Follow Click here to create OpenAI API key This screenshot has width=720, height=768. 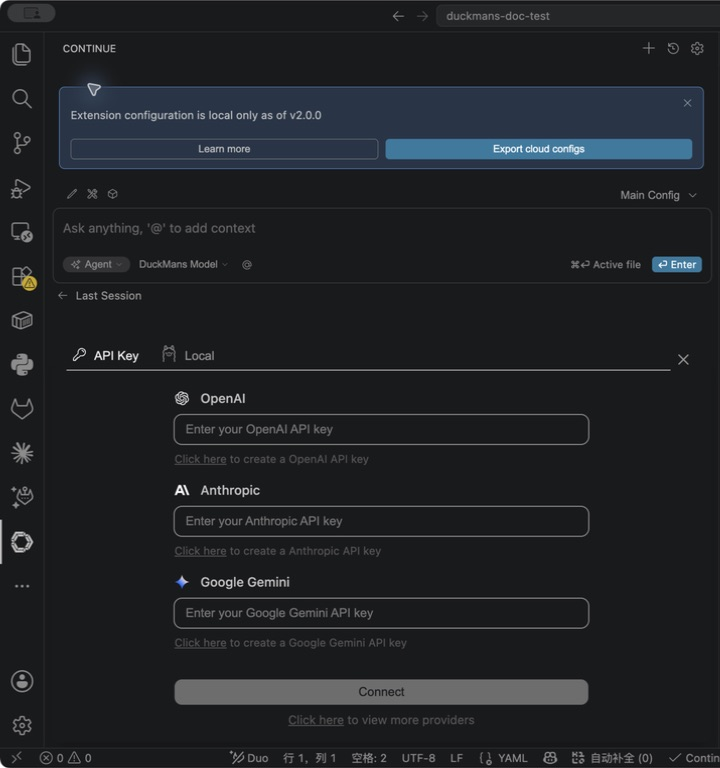click(x=200, y=459)
